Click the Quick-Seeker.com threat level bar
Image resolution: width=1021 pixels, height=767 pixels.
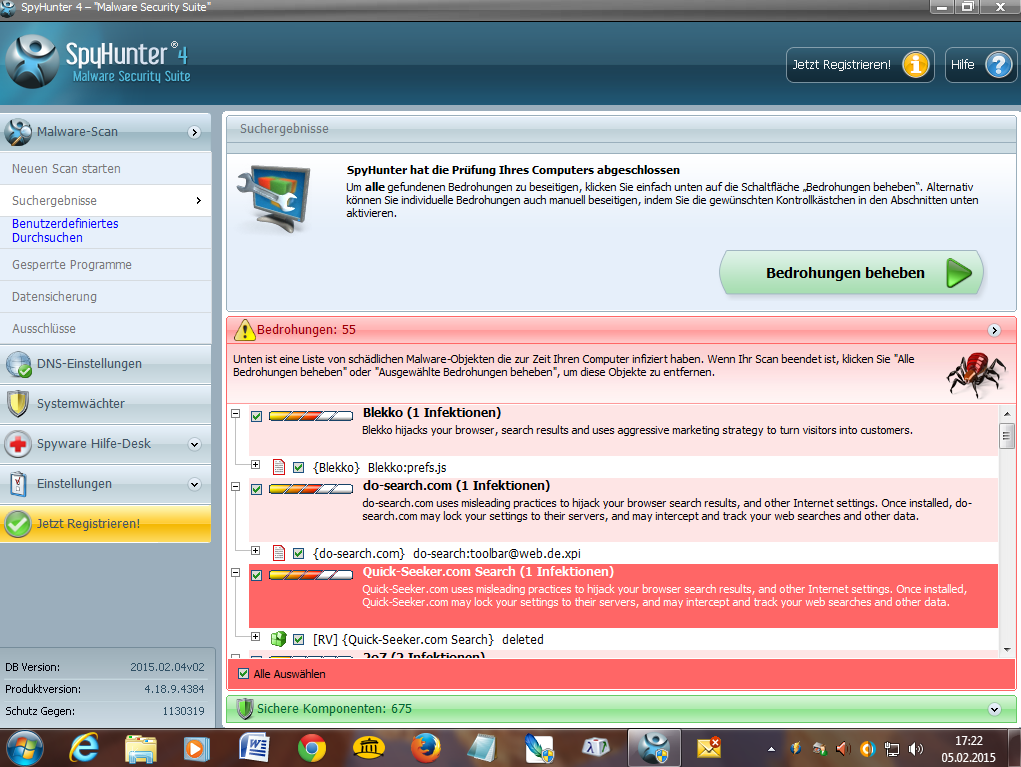311,574
